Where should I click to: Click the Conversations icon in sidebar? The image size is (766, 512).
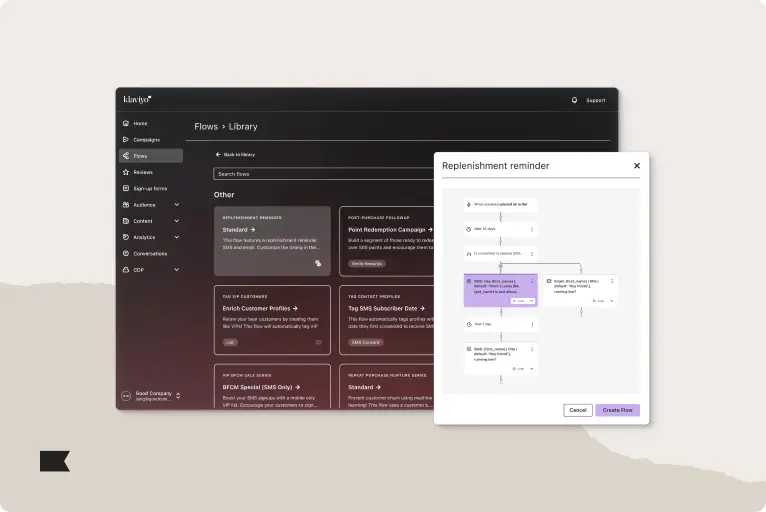[x=126, y=253]
